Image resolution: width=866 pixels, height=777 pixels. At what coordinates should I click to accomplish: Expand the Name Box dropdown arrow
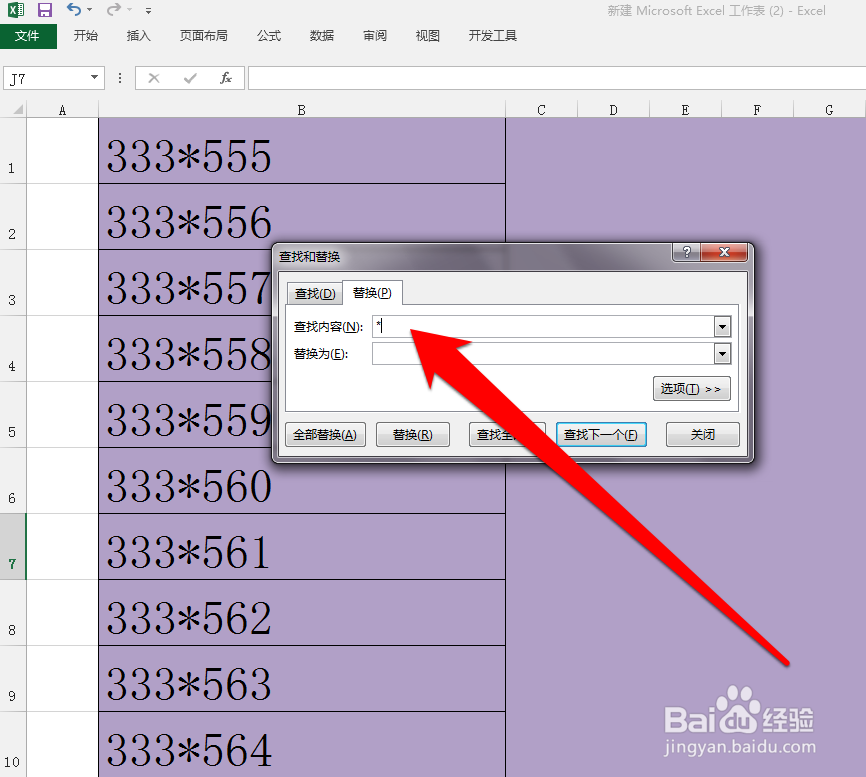click(94, 78)
